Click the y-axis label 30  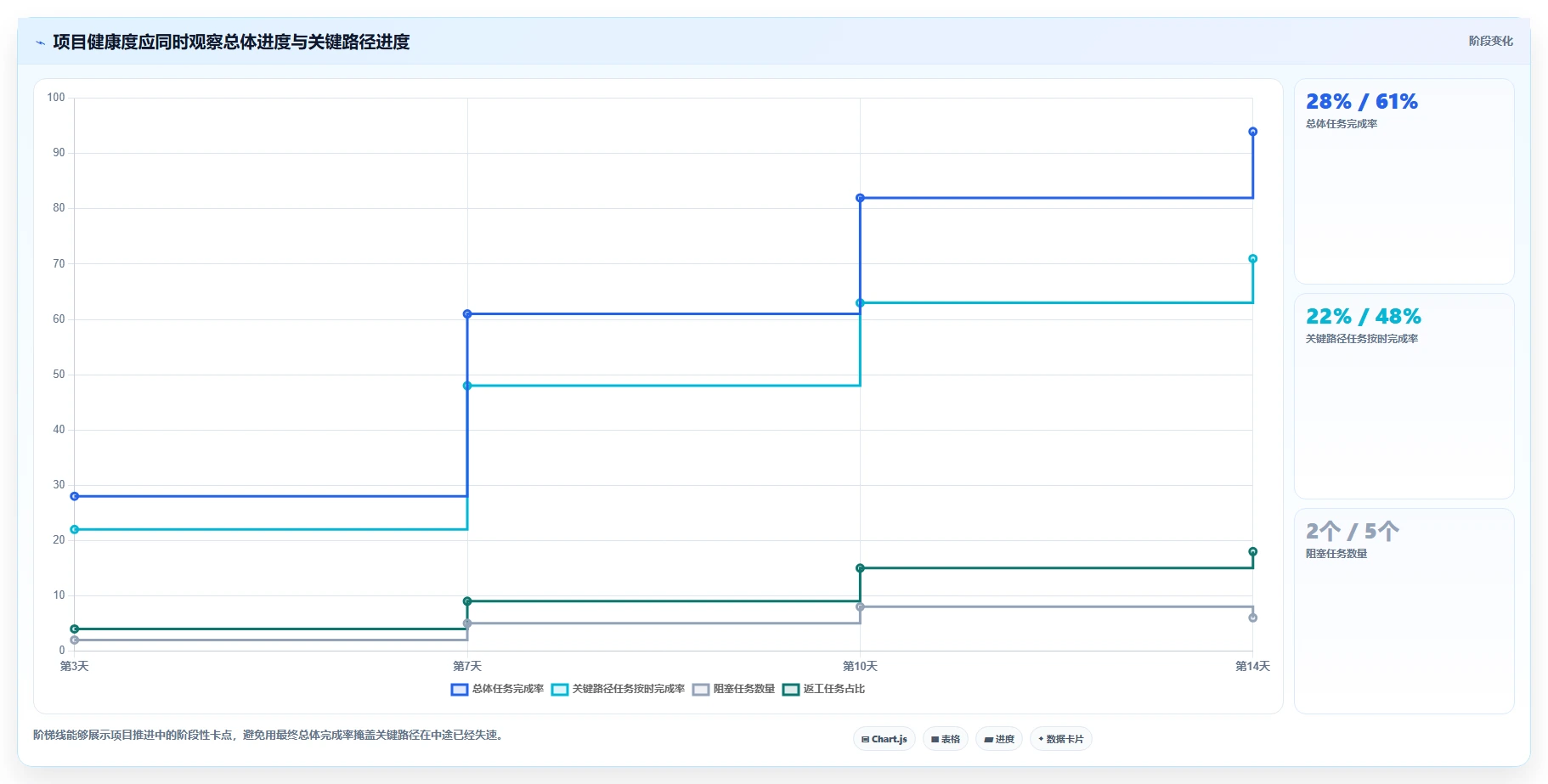tap(59, 485)
